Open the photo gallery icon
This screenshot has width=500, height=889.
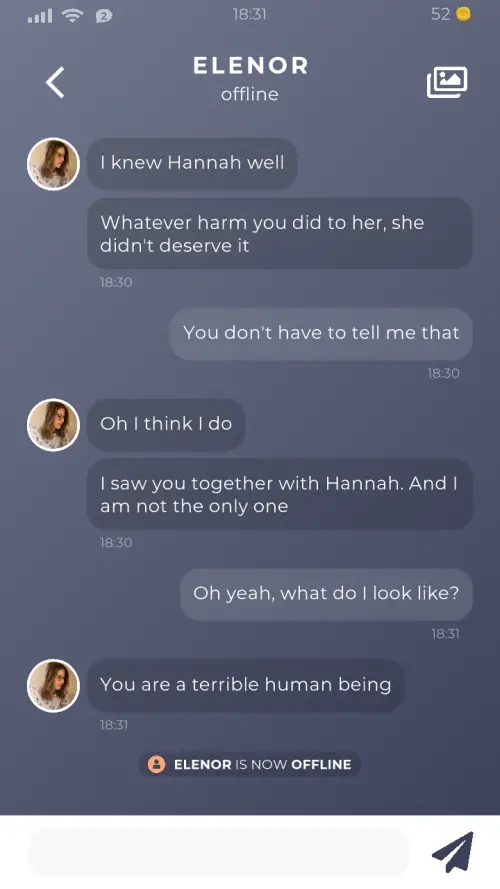[447, 82]
